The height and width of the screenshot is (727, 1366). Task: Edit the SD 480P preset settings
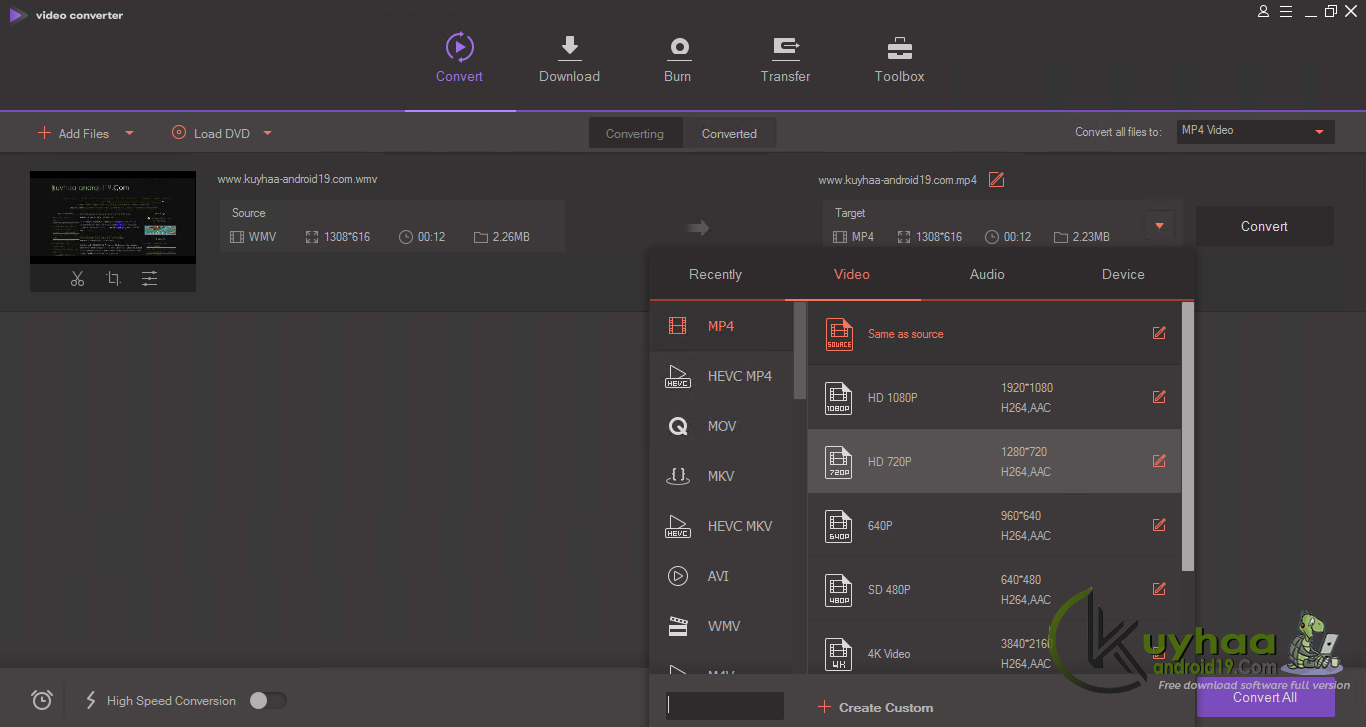point(1159,589)
